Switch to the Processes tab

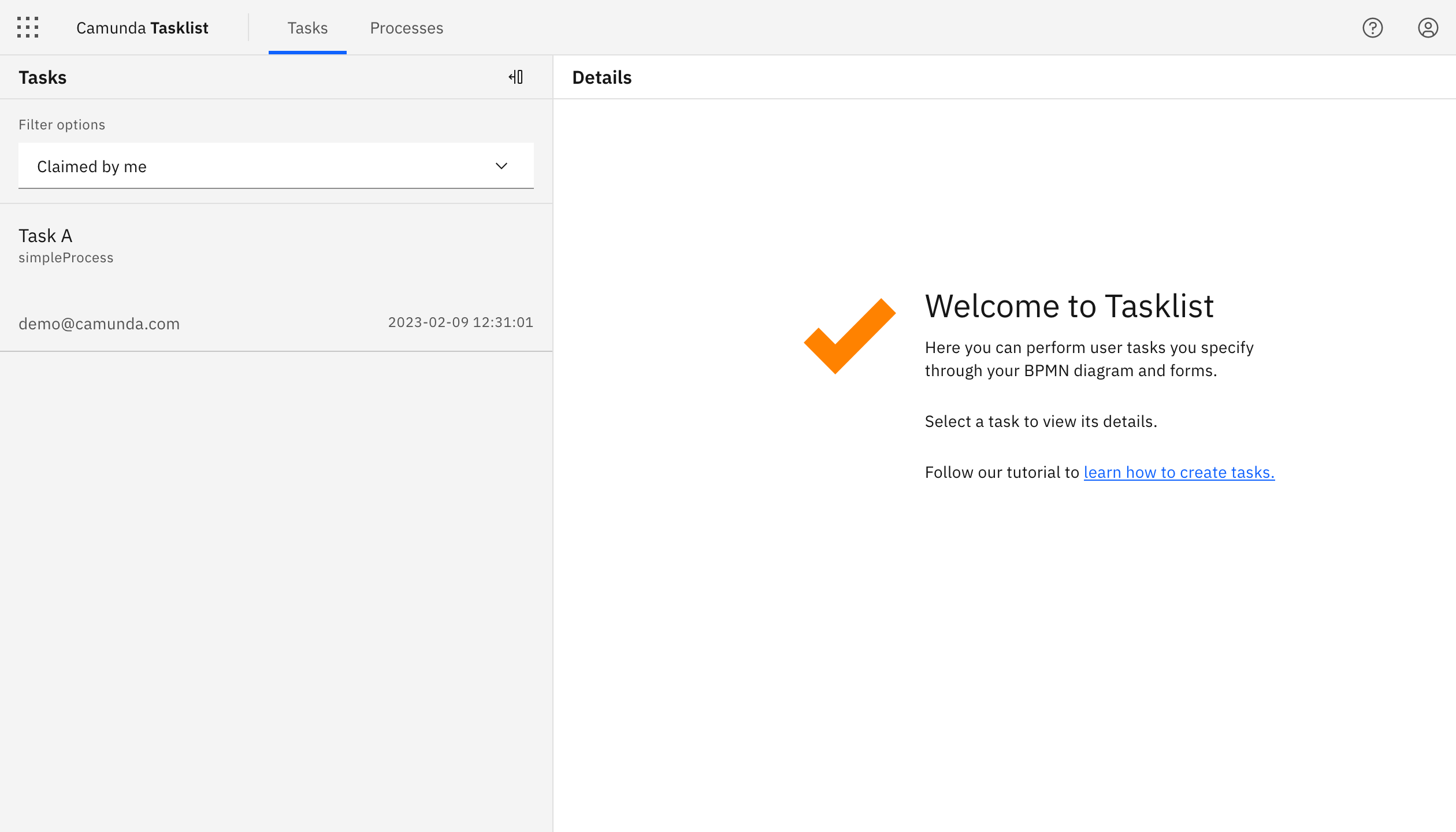[406, 28]
